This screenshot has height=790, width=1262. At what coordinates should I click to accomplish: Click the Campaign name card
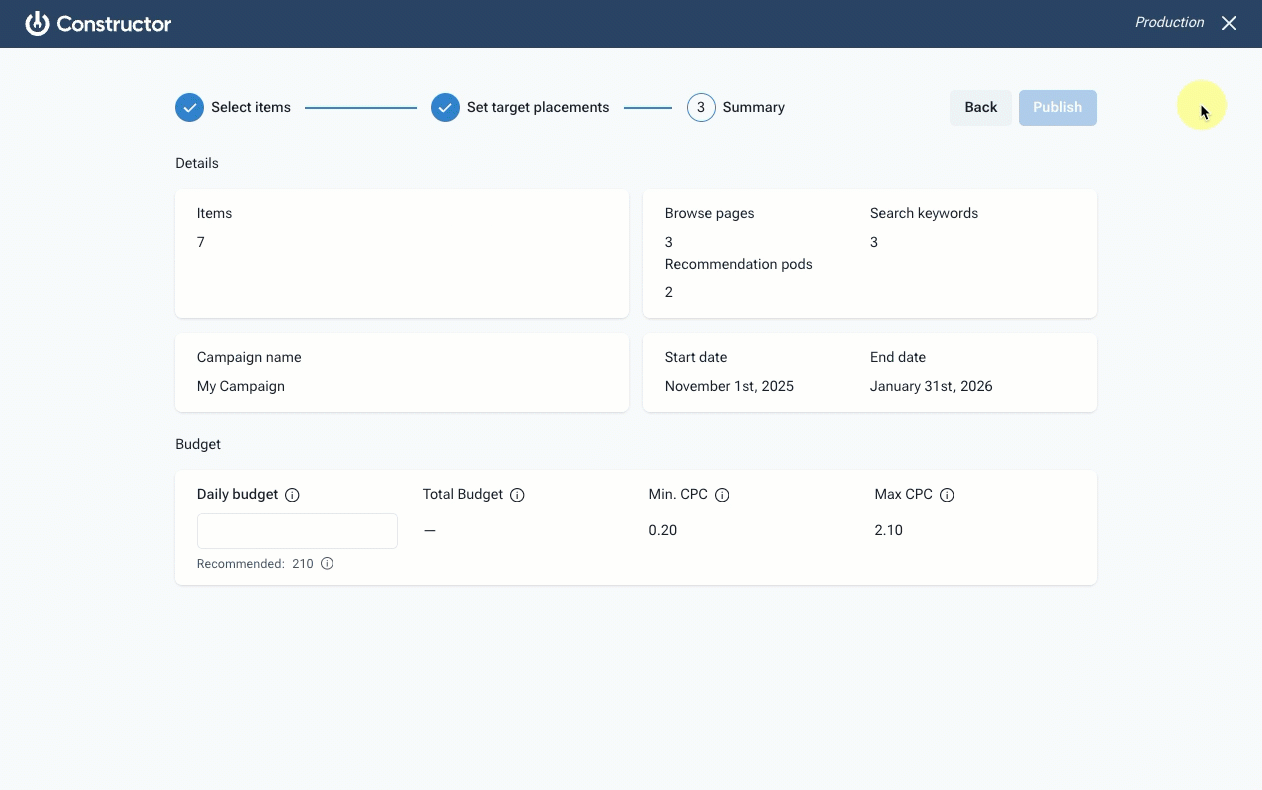(402, 372)
